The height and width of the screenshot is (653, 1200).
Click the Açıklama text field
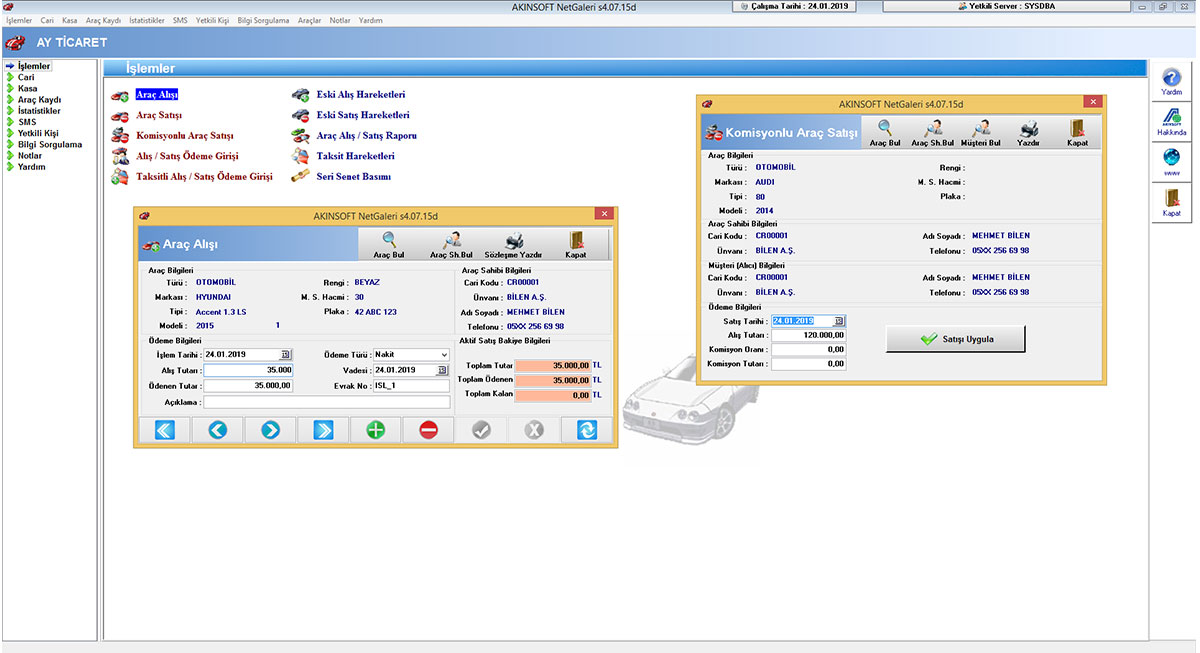tap(326, 402)
